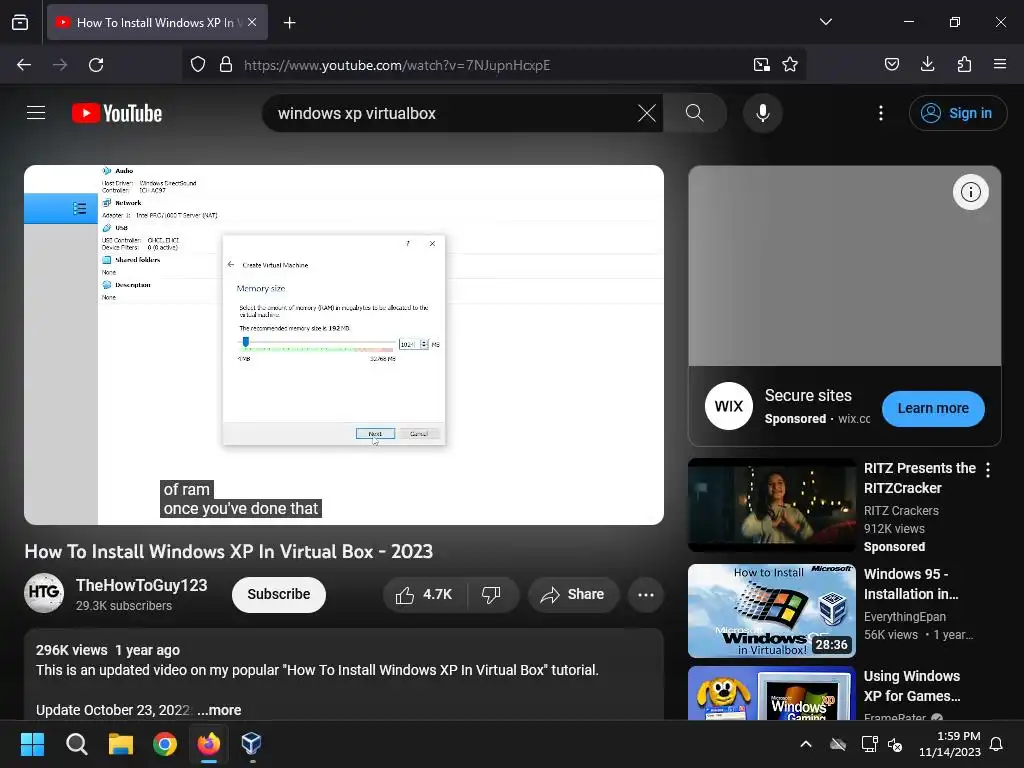The width and height of the screenshot is (1024, 768).
Task: Like the video showing 4.7K
Action: click(x=423, y=595)
